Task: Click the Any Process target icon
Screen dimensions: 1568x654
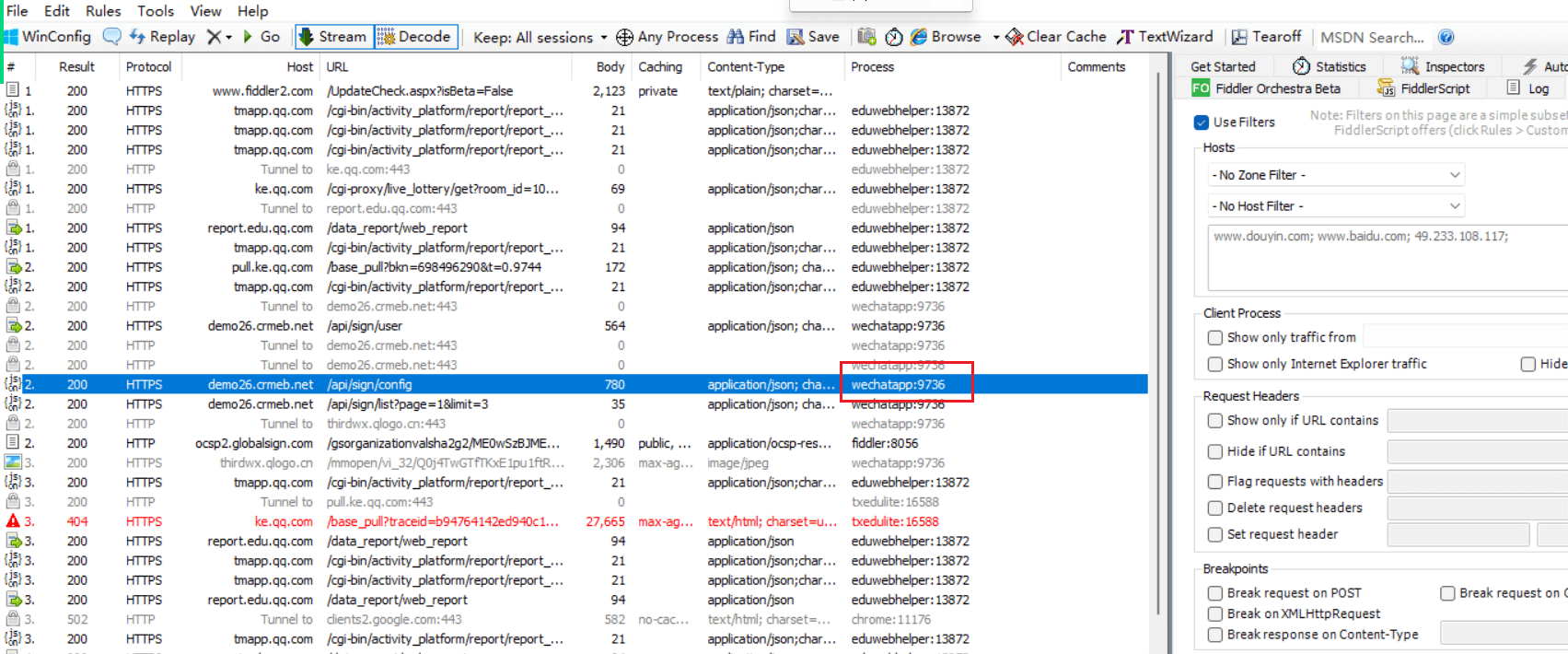Action: pos(624,37)
